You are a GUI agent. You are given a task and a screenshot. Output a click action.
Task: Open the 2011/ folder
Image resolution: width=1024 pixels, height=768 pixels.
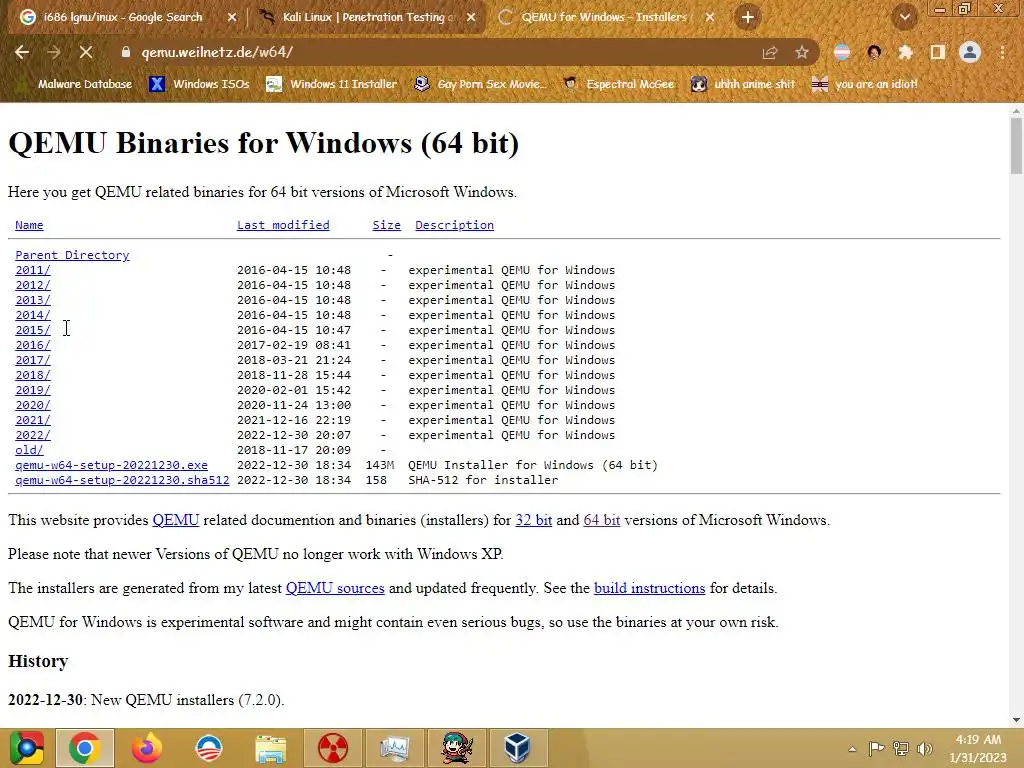point(33,270)
